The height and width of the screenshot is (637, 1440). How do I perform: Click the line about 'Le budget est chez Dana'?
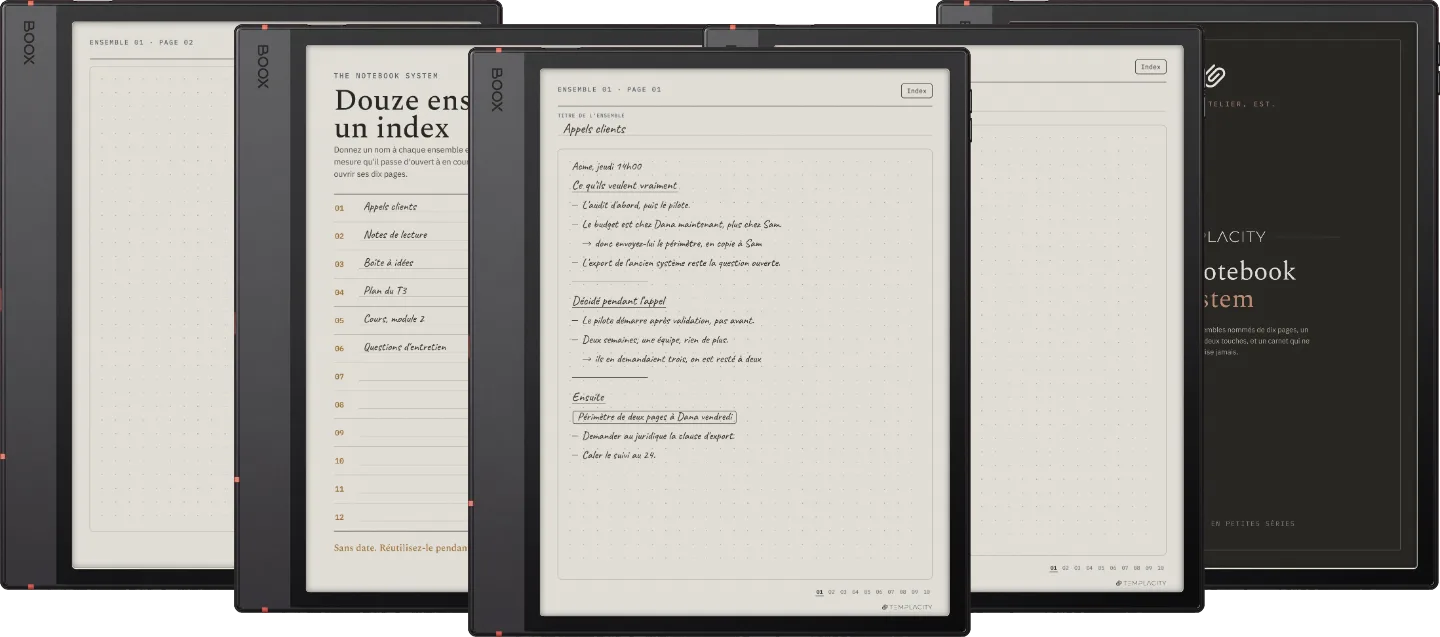pos(677,225)
